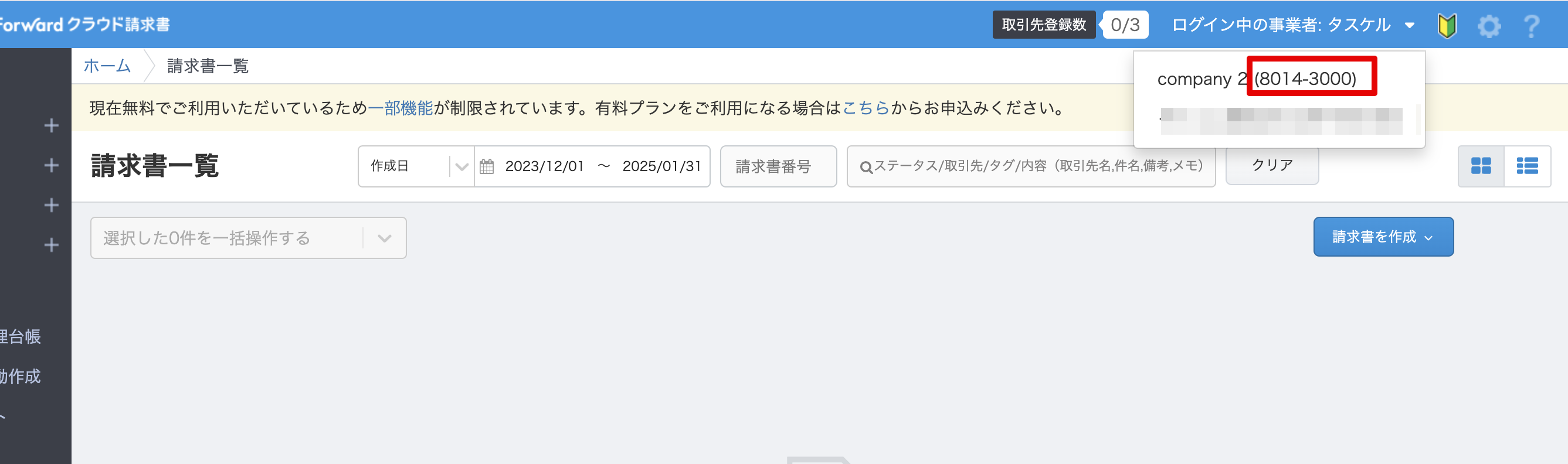This screenshot has height=464, width=1568.
Task: Click the calendar icon beside start date
Action: click(486, 166)
